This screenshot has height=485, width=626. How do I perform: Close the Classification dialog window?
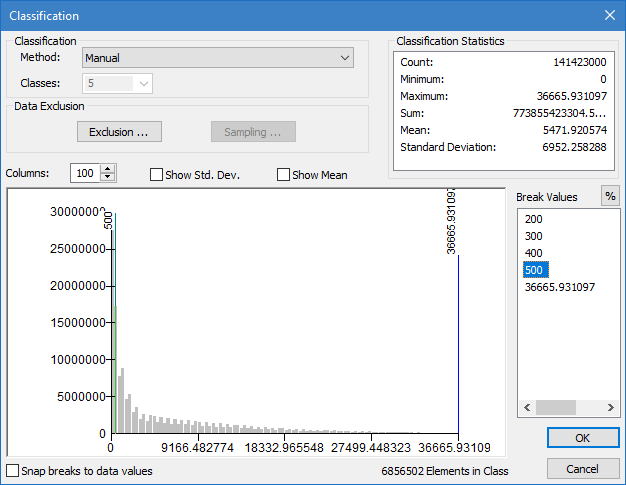tap(609, 16)
